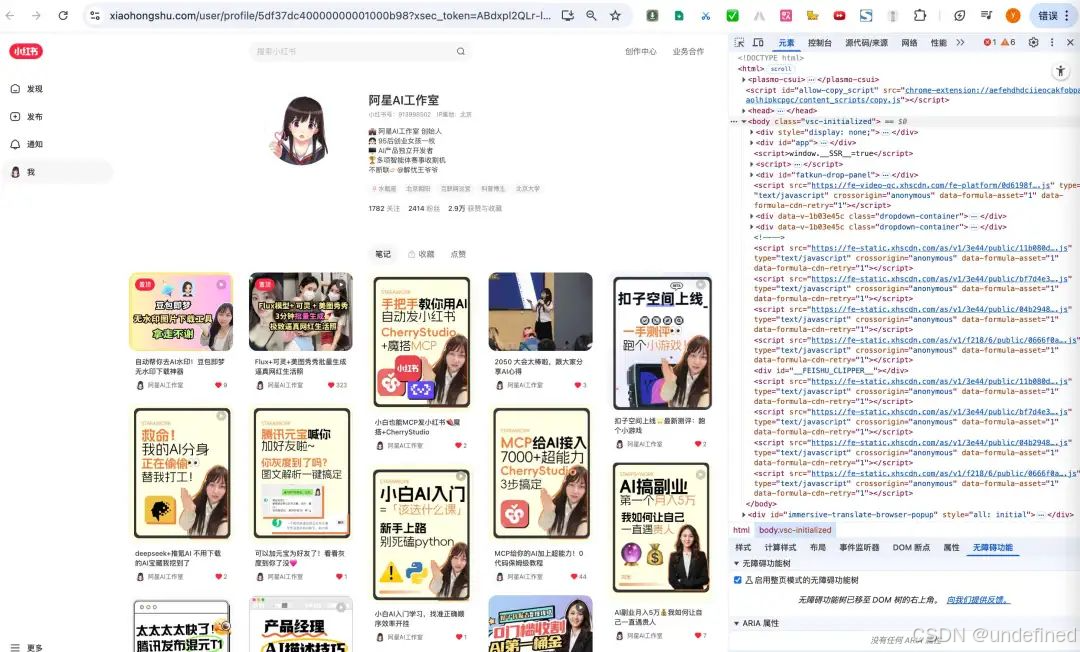The height and width of the screenshot is (652, 1080).
Task: Open the pink translate extension icon
Action: point(786,15)
